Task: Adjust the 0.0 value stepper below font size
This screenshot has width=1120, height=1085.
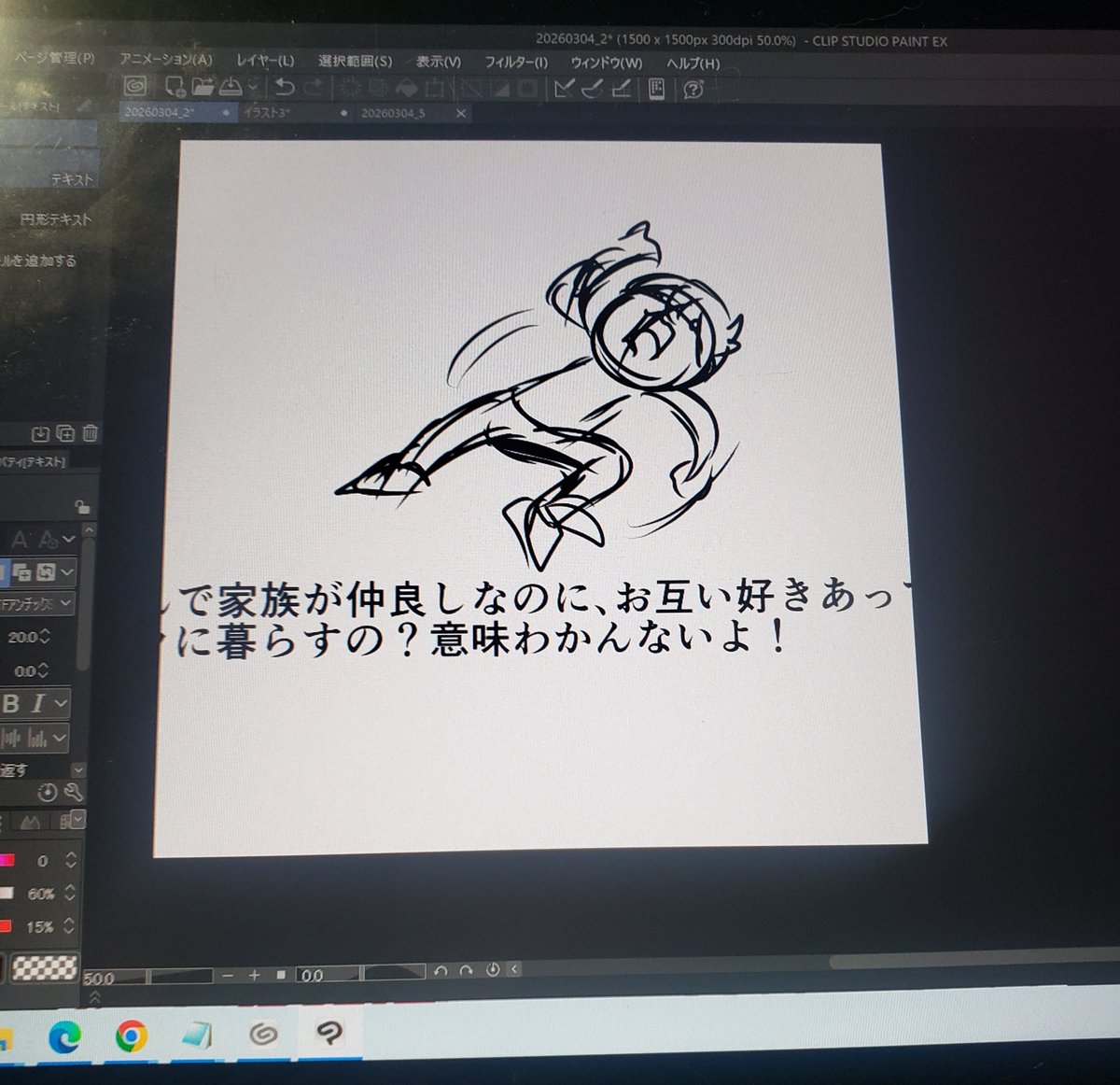Action: [44, 670]
